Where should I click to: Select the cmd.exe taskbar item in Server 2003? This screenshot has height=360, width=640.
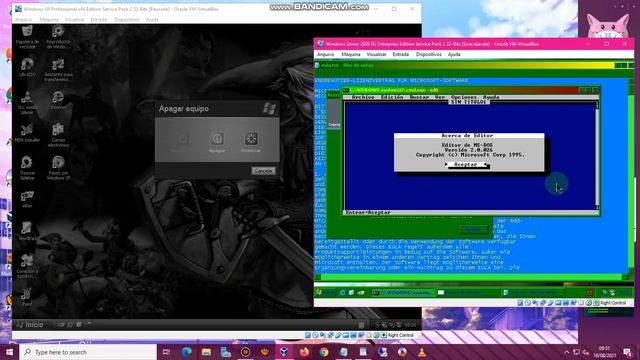[403, 293]
